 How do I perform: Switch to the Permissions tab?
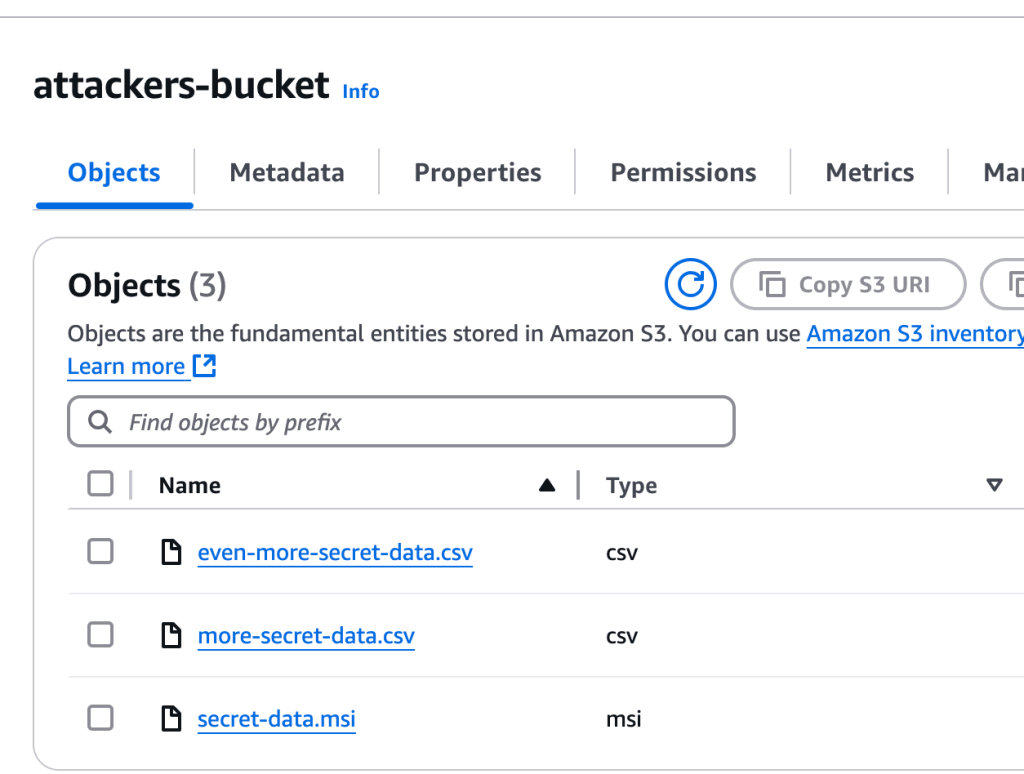683,173
